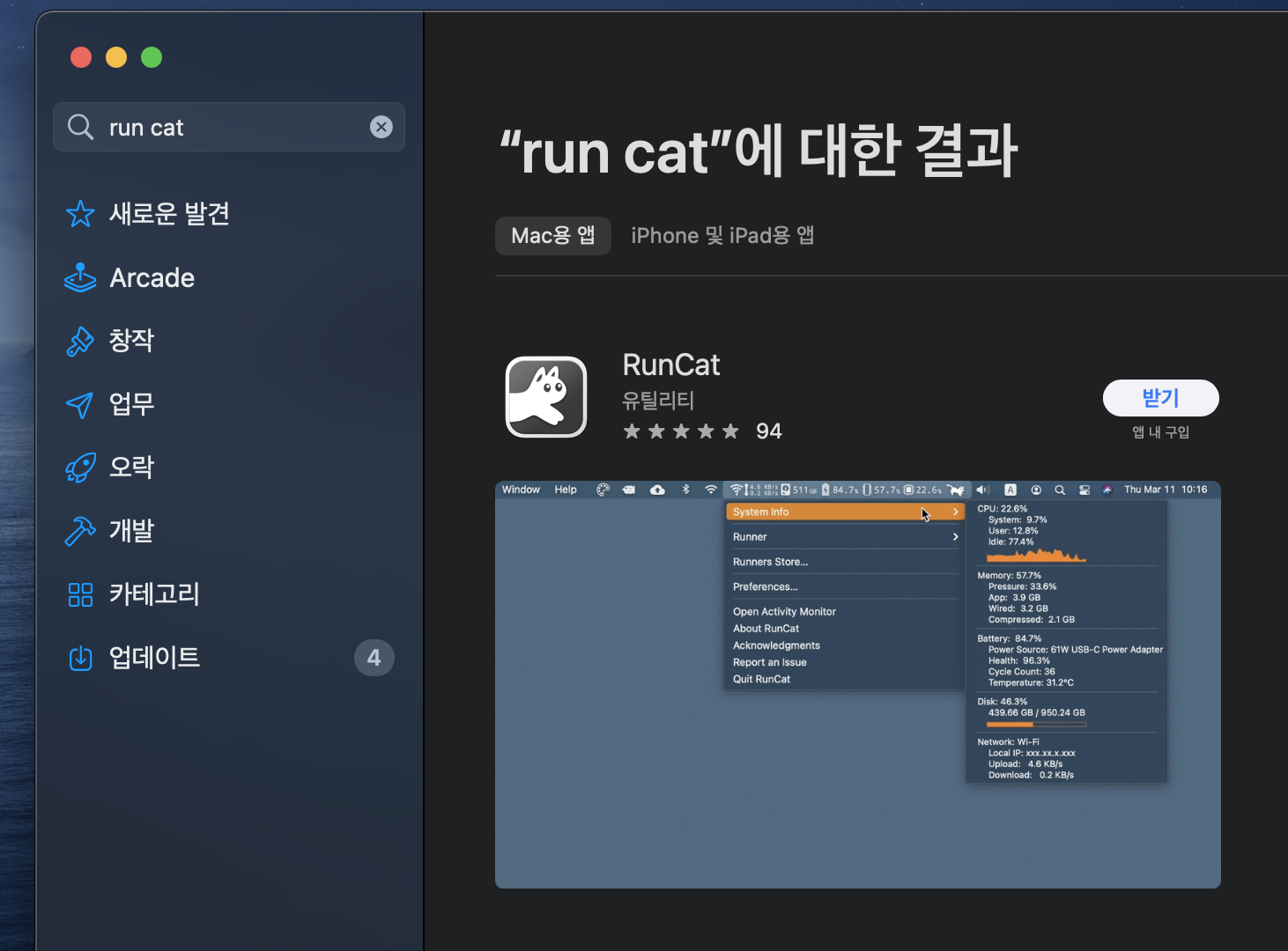Click the magnifying glass search icon

[x=80, y=127]
